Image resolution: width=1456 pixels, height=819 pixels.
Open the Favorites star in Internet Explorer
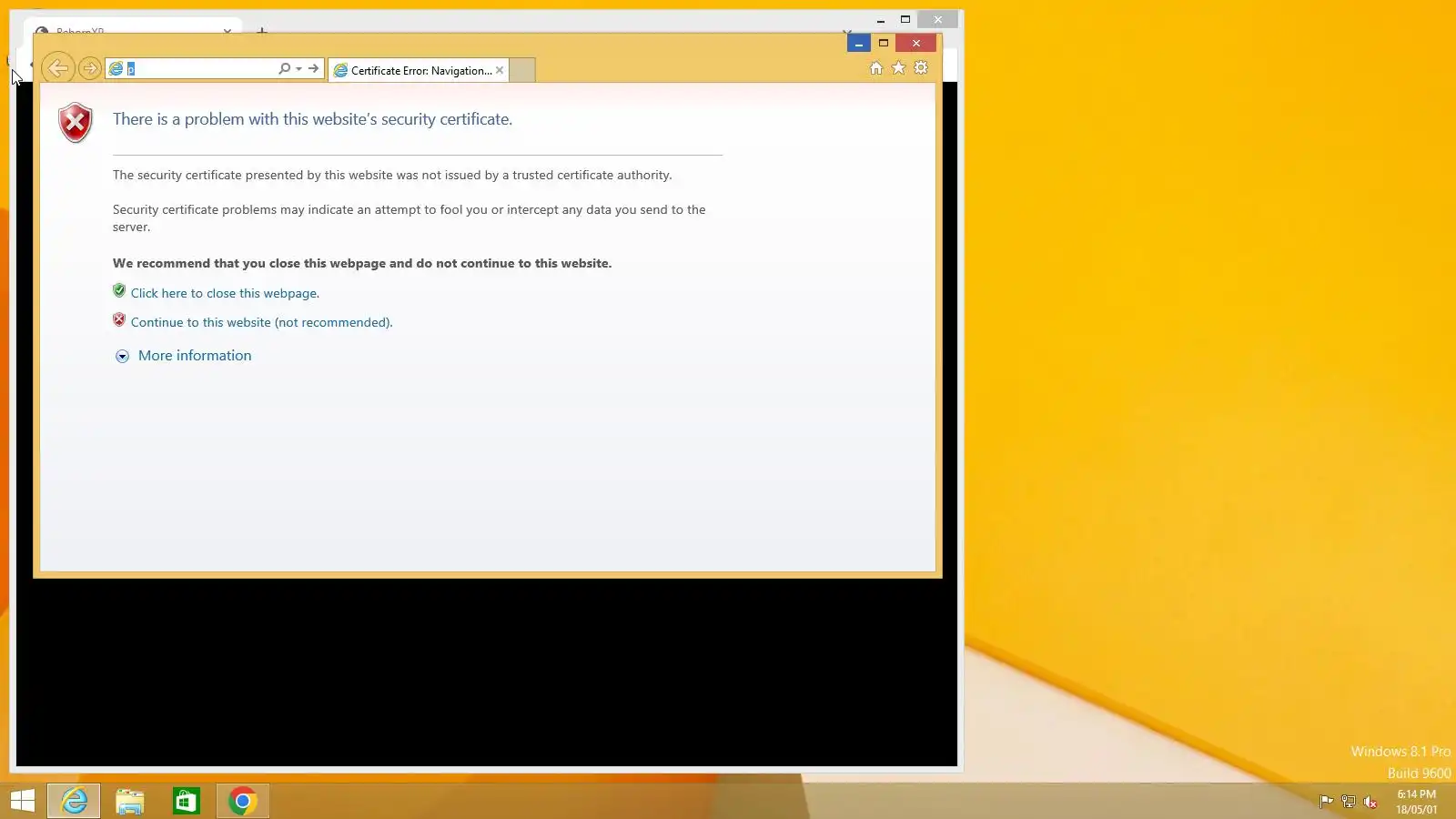(x=898, y=68)
